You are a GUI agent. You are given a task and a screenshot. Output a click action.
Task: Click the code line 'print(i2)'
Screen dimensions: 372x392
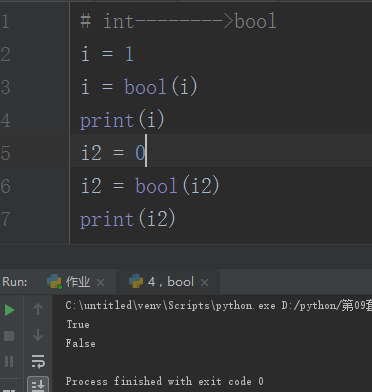pos(128,219)
